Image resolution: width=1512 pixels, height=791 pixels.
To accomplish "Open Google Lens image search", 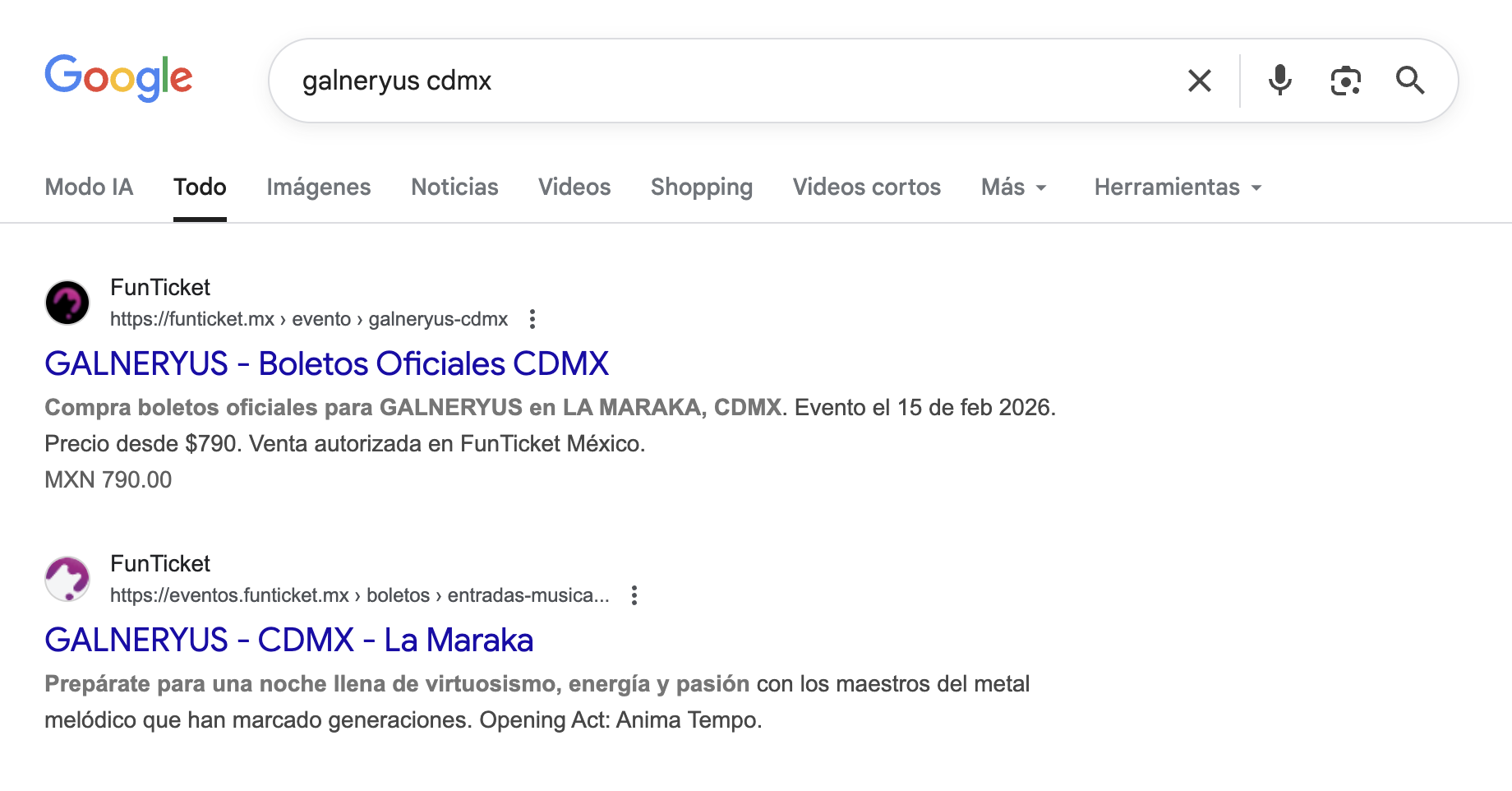I will coord(1344,80).
